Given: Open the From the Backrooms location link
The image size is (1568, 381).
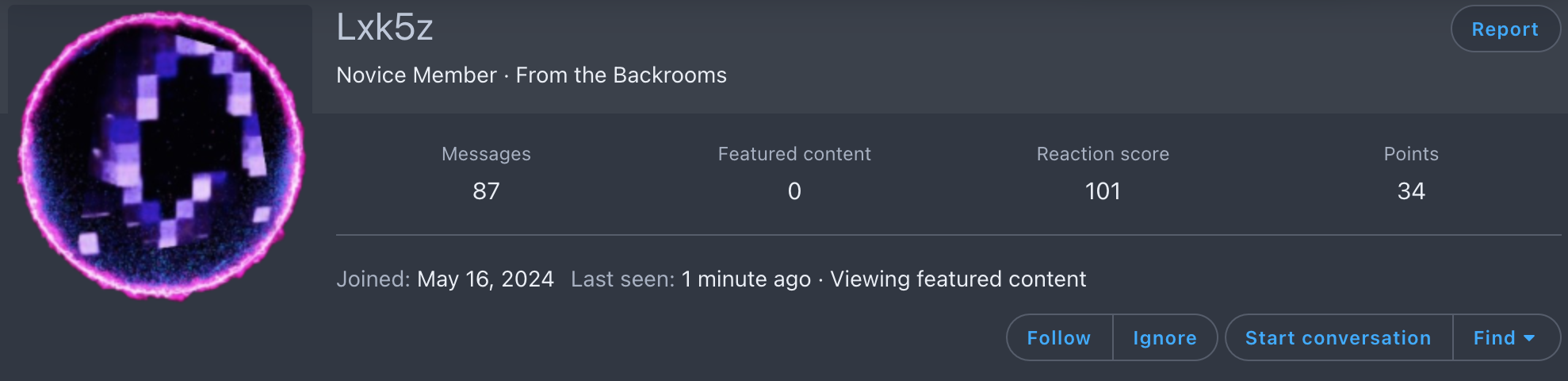Looking at the screenshot, I should click(621, 75).
